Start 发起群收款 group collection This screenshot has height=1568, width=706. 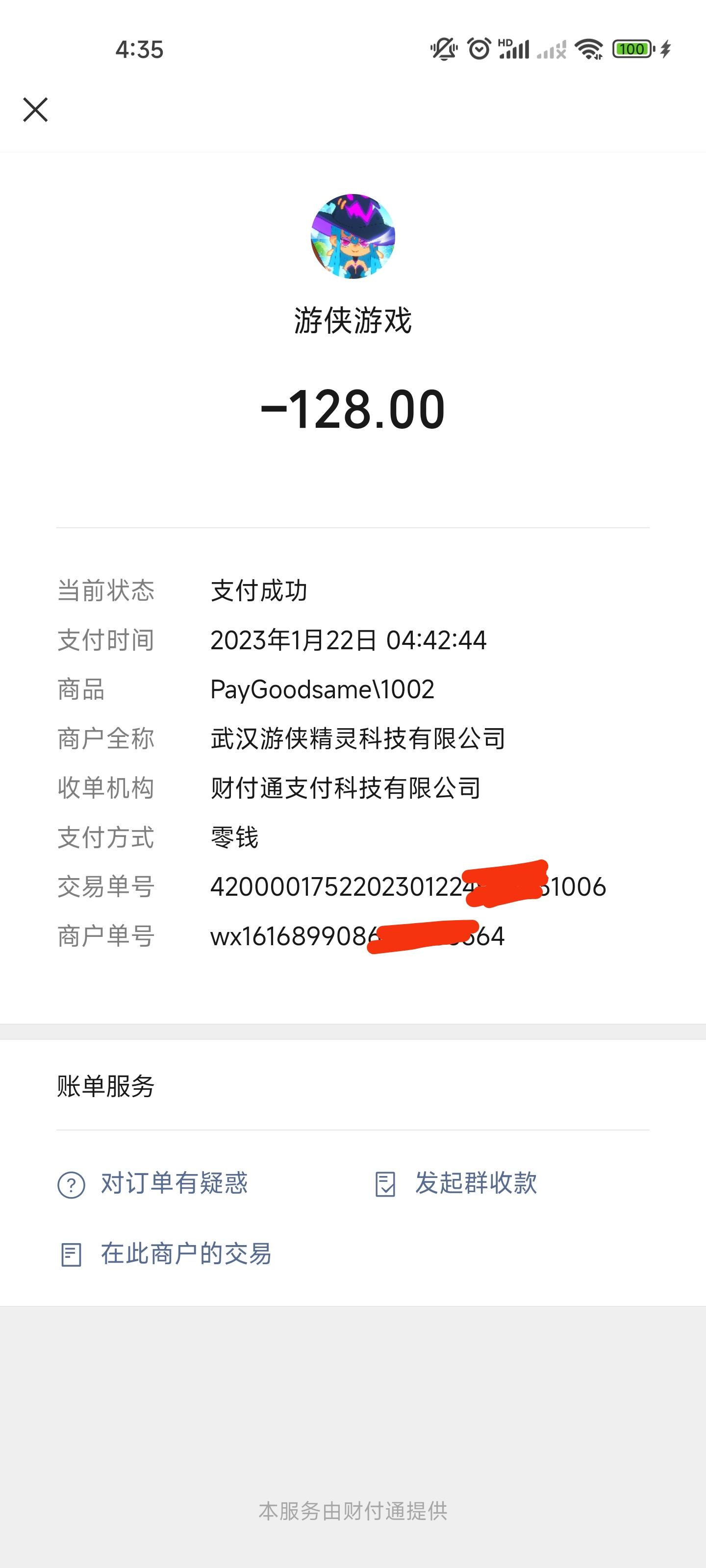click(x=476, y=1183)
